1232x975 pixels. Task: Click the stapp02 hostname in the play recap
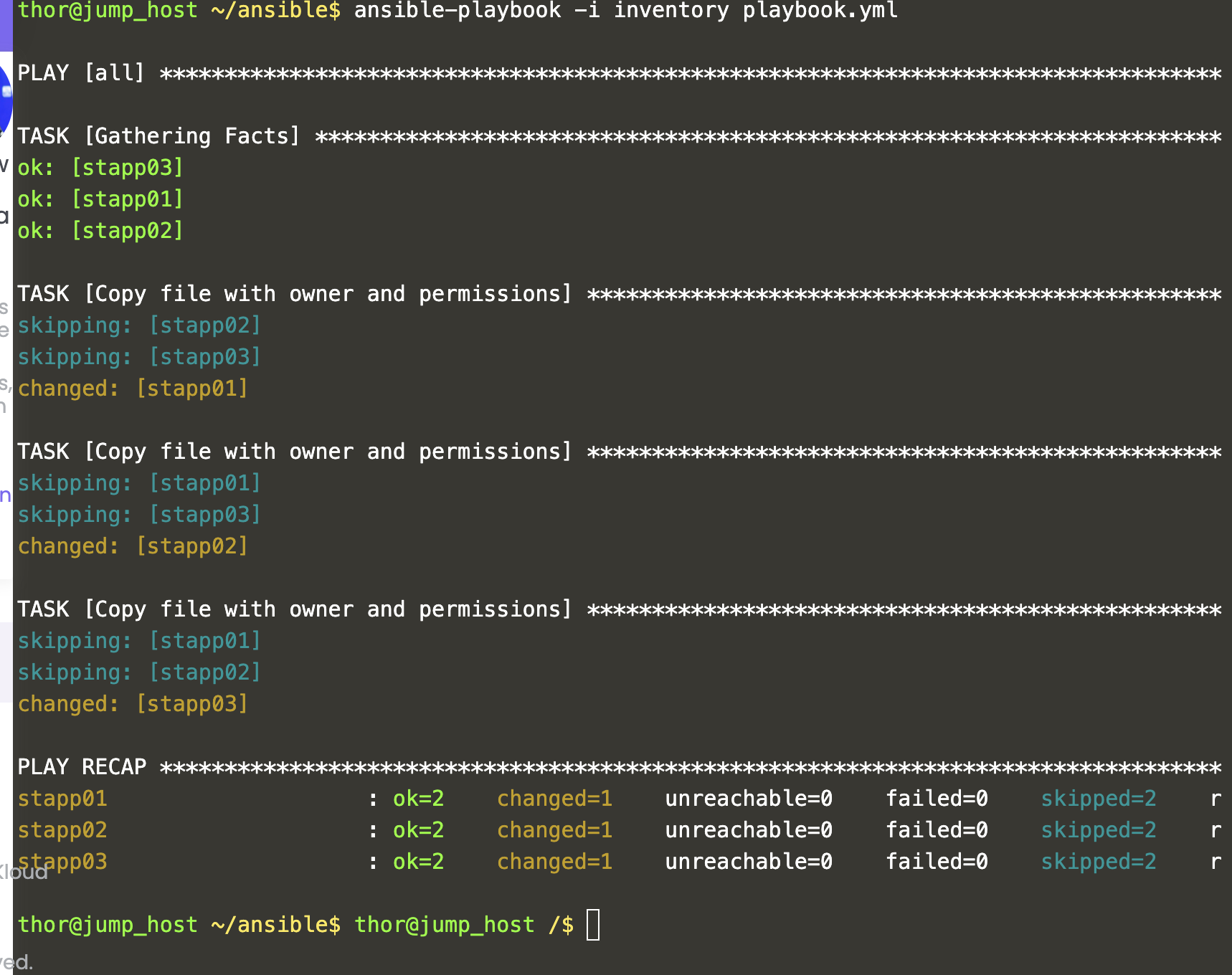(62, 830)
